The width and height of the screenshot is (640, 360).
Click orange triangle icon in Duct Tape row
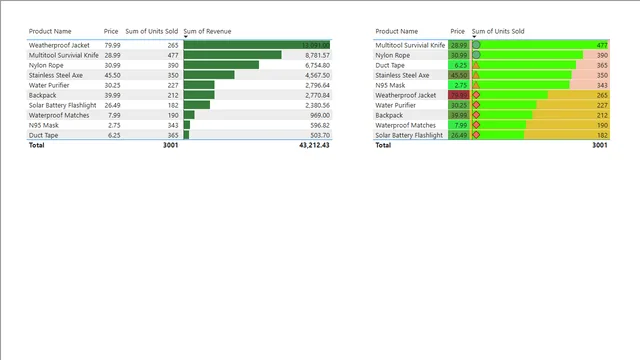(476, 65)
